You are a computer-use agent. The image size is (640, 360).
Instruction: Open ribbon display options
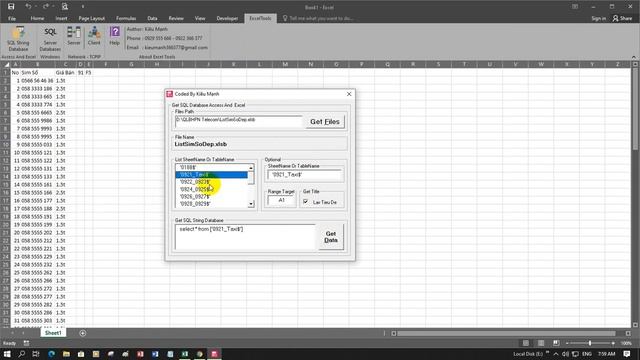575,7
